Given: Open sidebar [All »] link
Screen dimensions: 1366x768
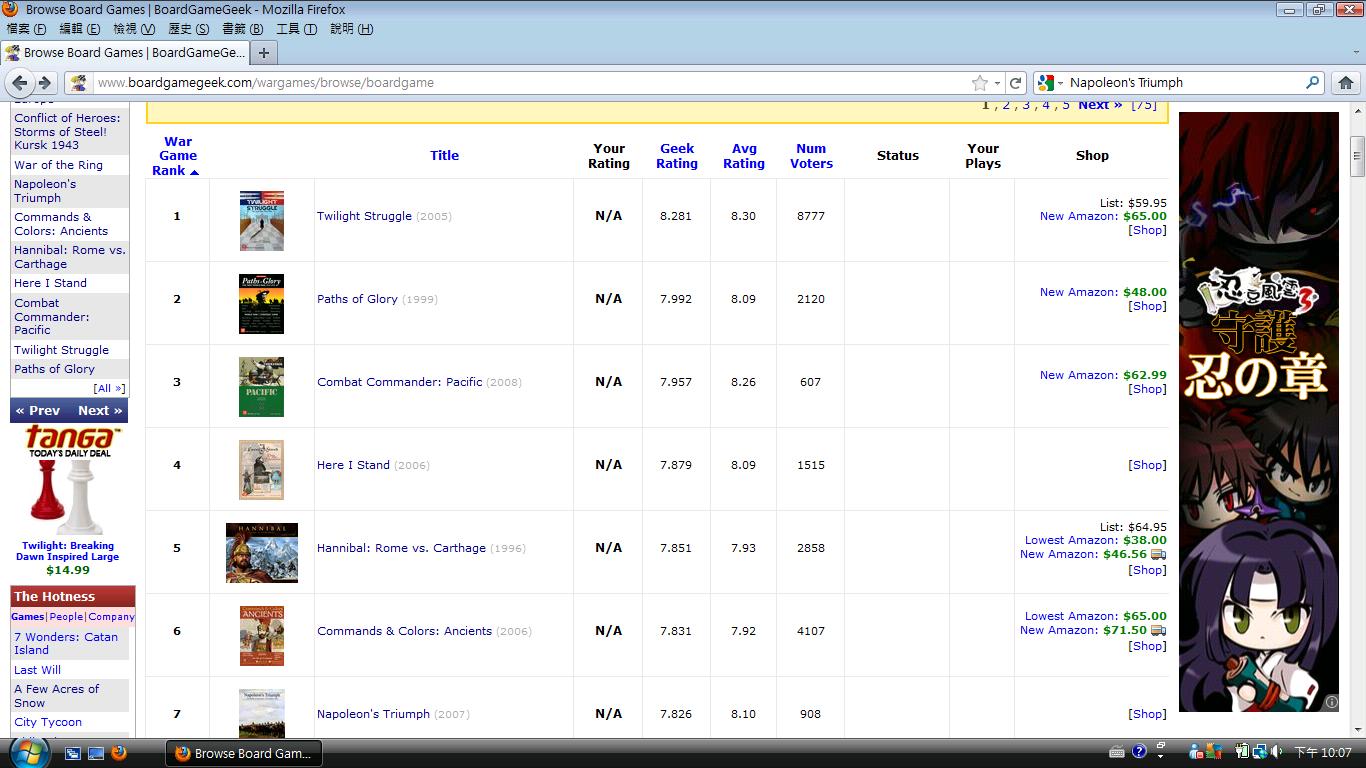Looking at the screenshot, I should point(109,388).
